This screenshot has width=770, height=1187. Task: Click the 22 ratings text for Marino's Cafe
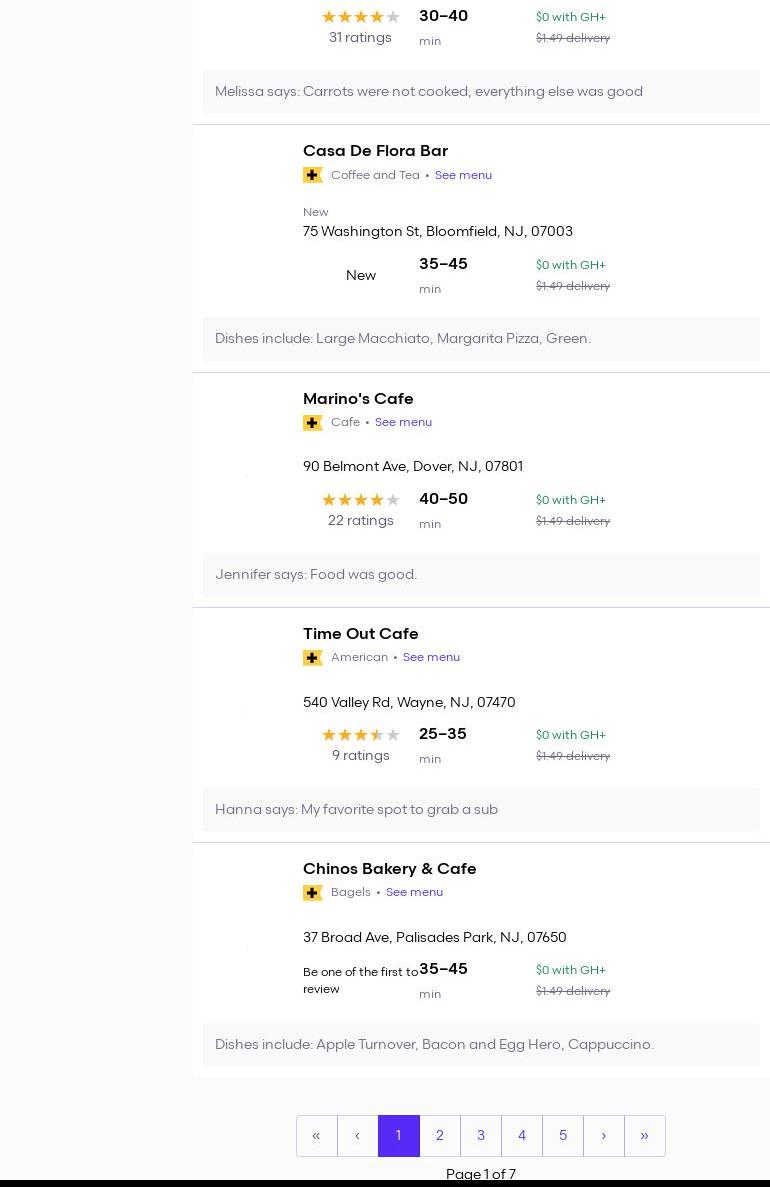[360, 521]
